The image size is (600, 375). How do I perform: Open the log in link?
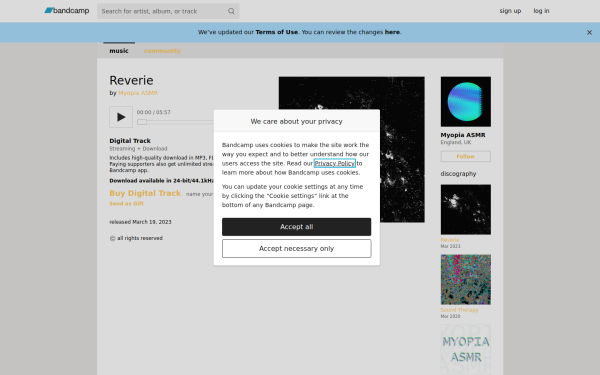coord(541,11)
